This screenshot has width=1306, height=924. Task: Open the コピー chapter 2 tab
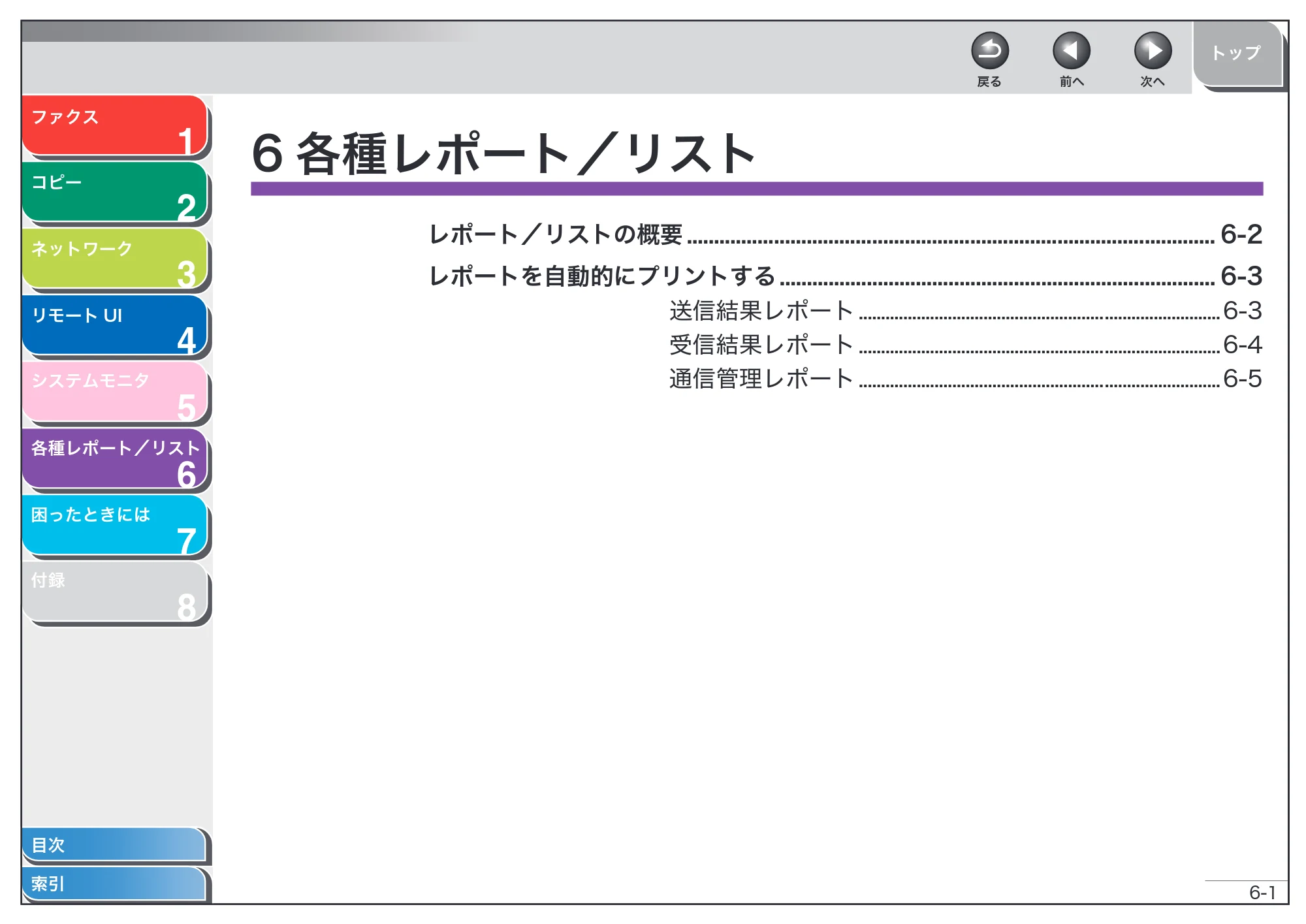115,192
